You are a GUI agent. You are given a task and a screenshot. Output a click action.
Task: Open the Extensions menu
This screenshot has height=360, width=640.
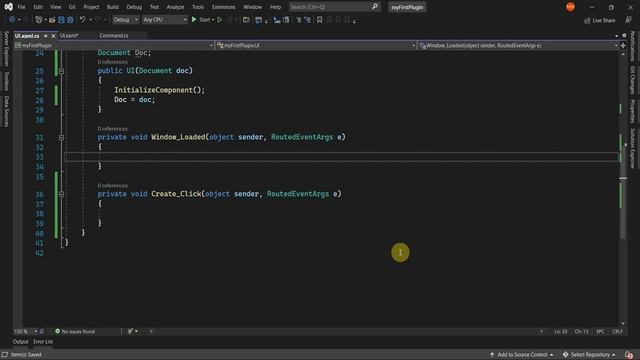coord(223,7)
